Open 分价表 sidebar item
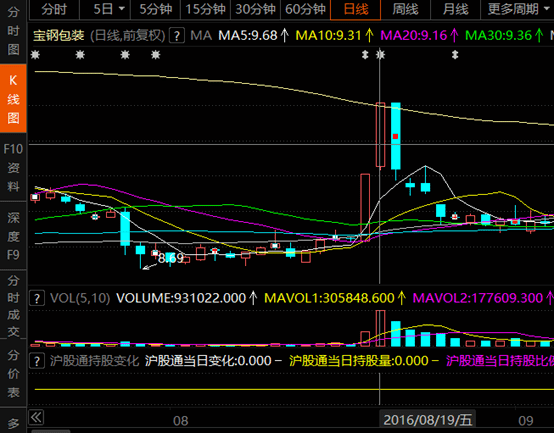The width and height of the screenshot is (554, 433). (13, 374)
